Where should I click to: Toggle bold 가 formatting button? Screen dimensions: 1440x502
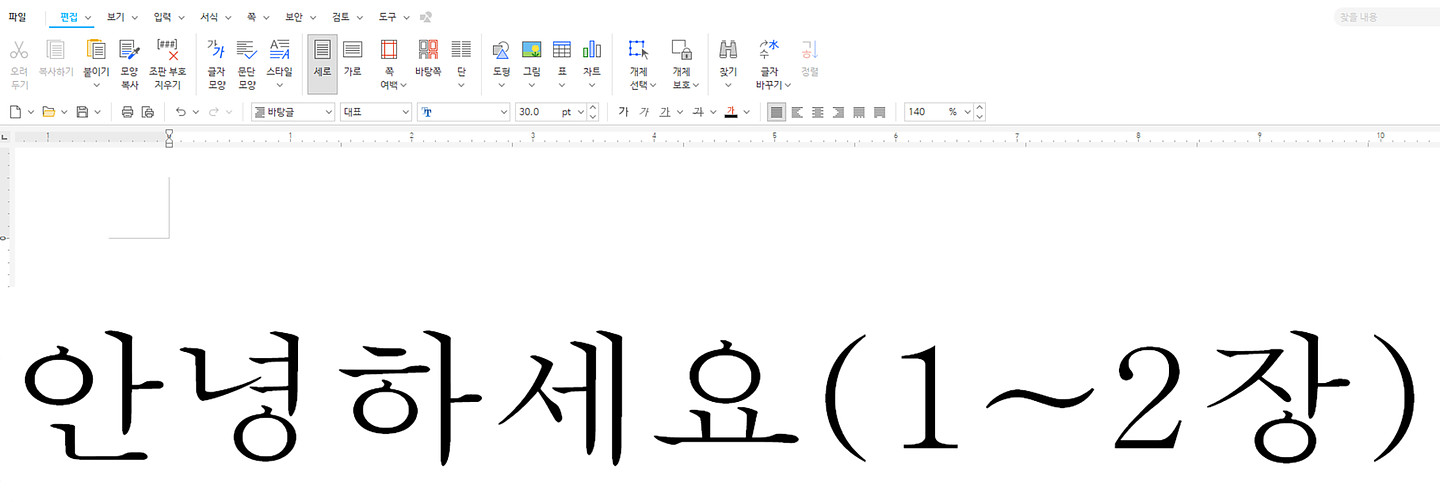[x=623, y=112]
